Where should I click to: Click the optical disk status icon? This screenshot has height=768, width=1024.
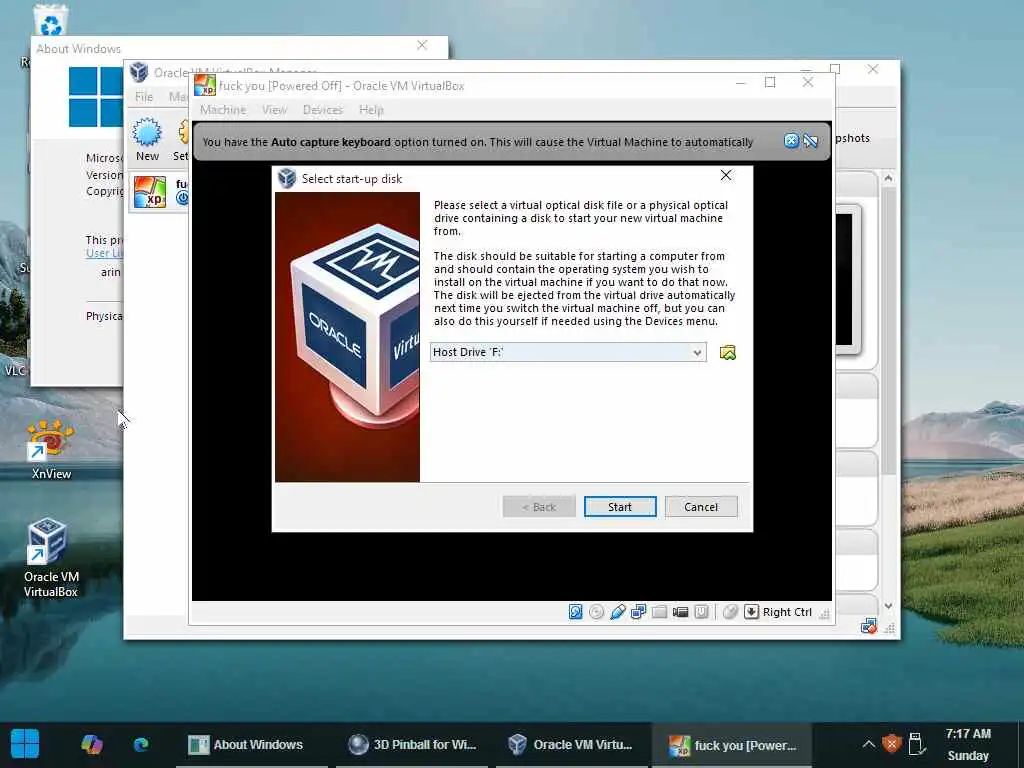[x=596, y=612]
